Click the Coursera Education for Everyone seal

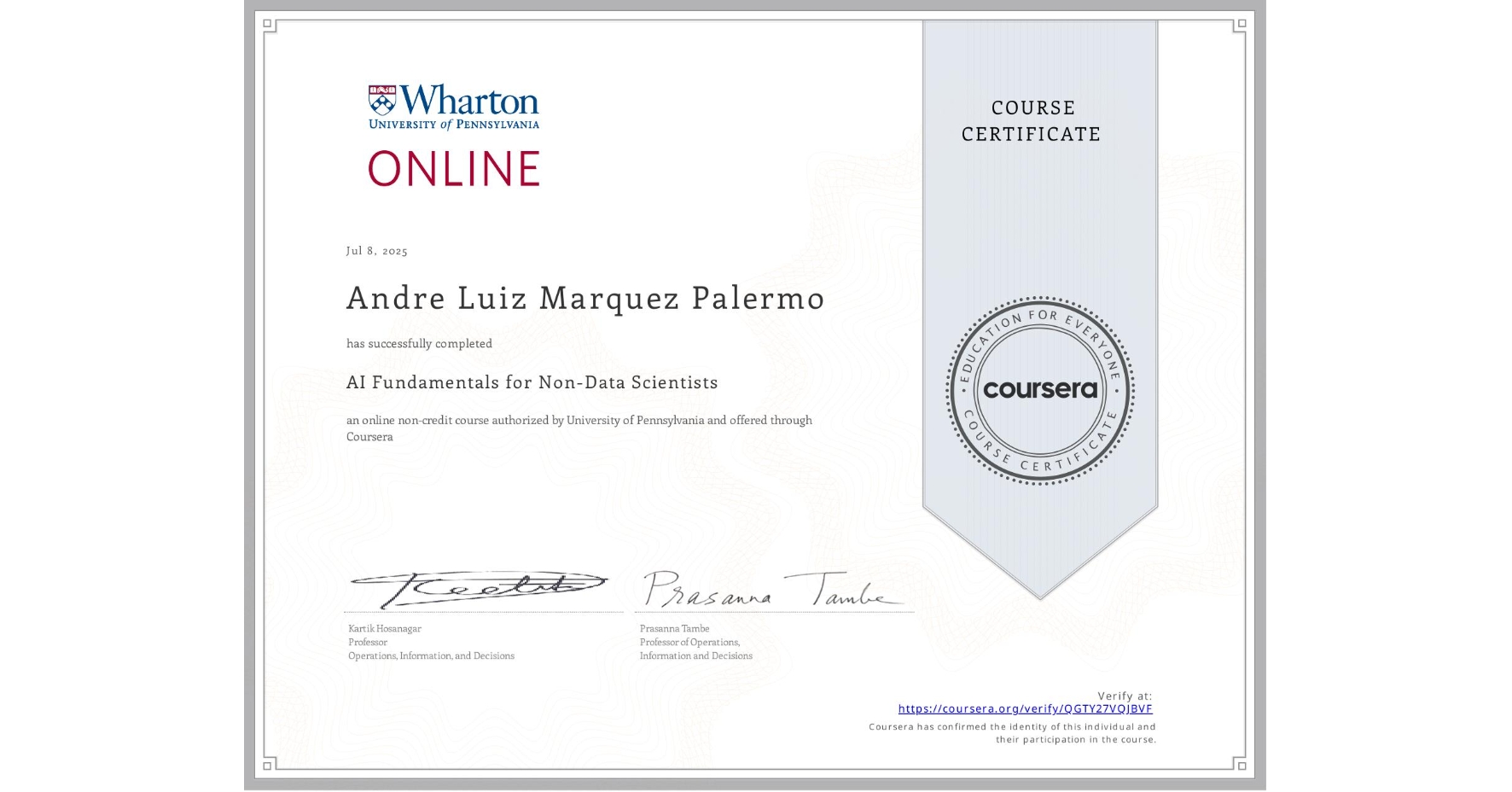tap(1039, 390)
